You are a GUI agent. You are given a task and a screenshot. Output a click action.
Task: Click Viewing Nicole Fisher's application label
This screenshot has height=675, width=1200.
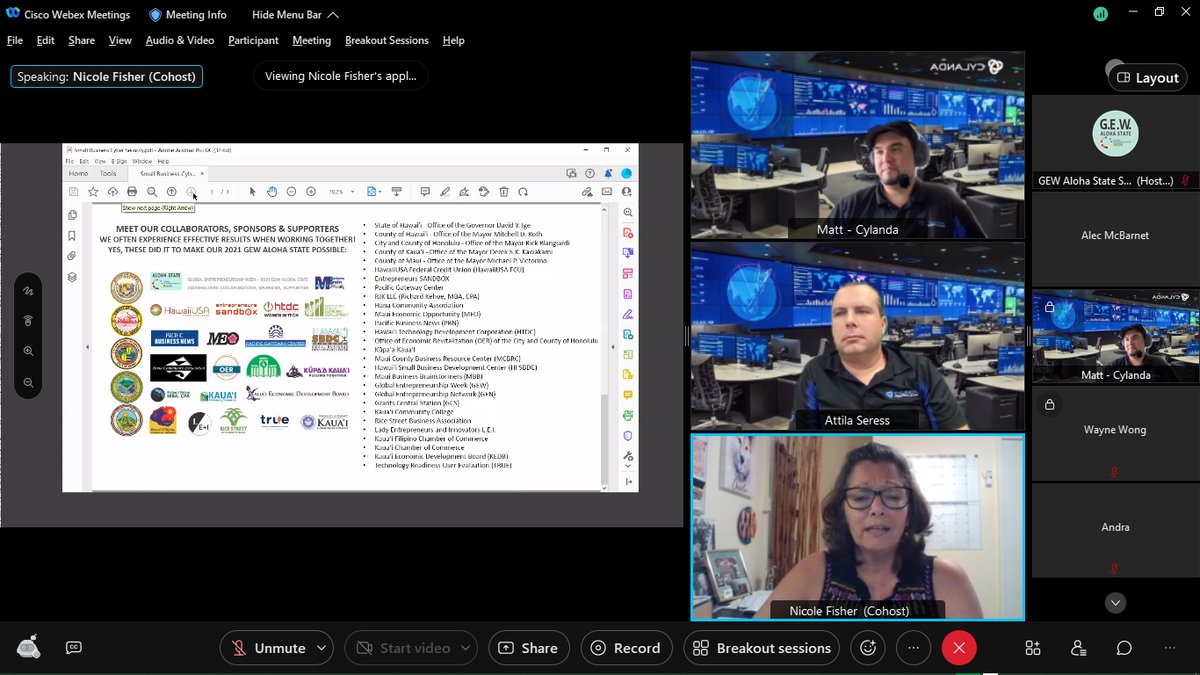tap(340, 76)
